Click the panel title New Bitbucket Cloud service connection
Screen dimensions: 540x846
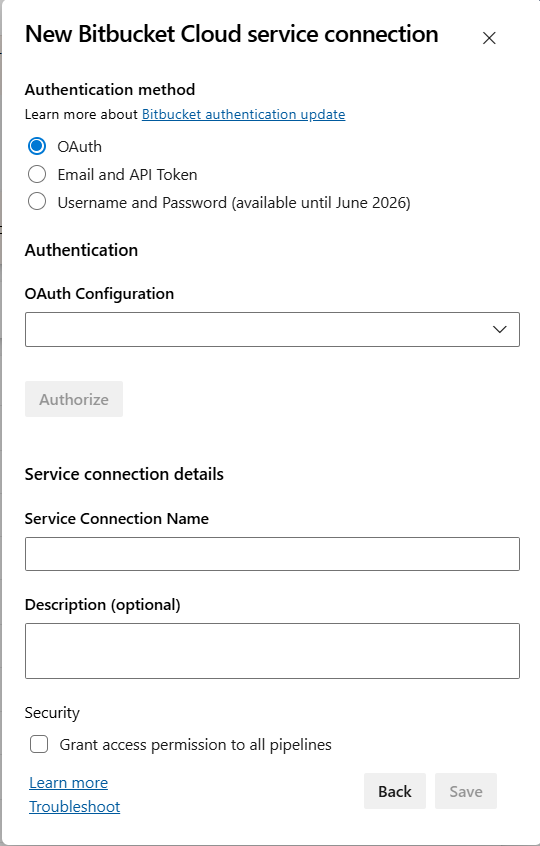pos(231,34)
